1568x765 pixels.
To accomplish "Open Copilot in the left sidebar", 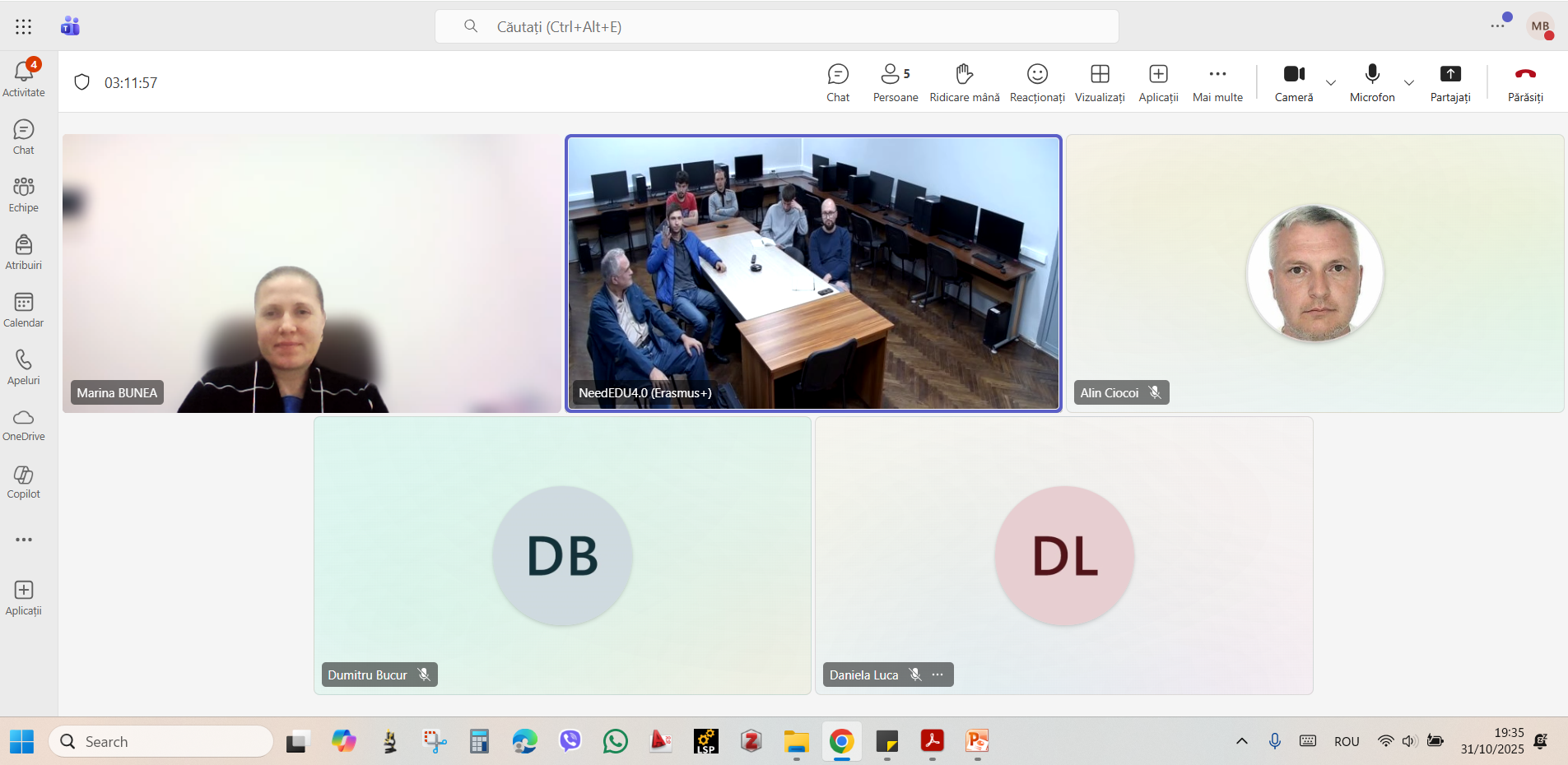I will [24, 482].
